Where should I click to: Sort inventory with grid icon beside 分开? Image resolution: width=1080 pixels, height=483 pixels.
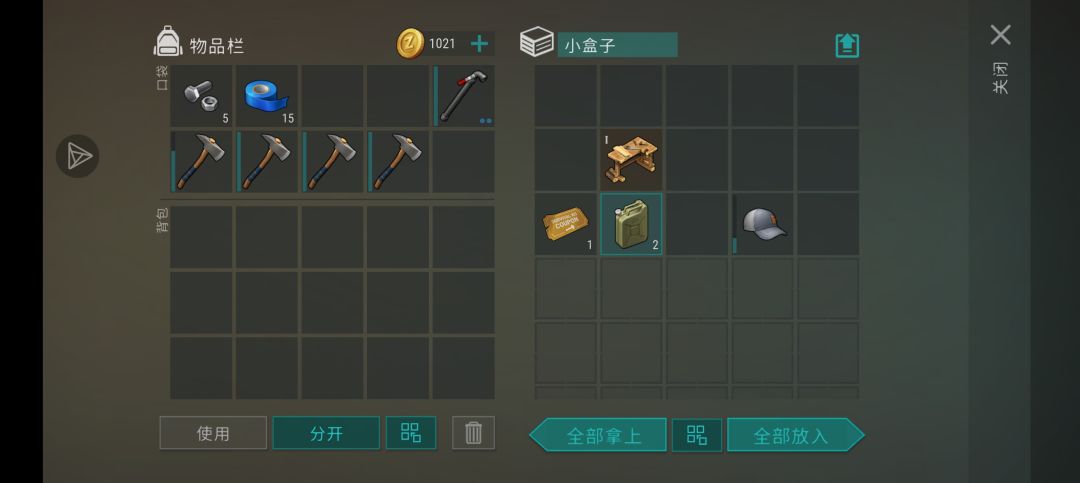pos(411,433)
